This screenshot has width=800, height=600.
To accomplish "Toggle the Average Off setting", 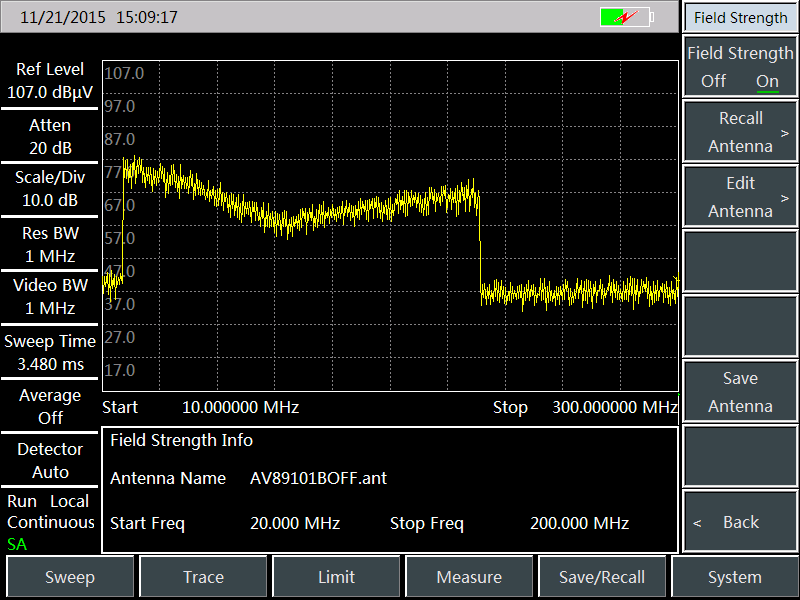I will click(50, 407).
